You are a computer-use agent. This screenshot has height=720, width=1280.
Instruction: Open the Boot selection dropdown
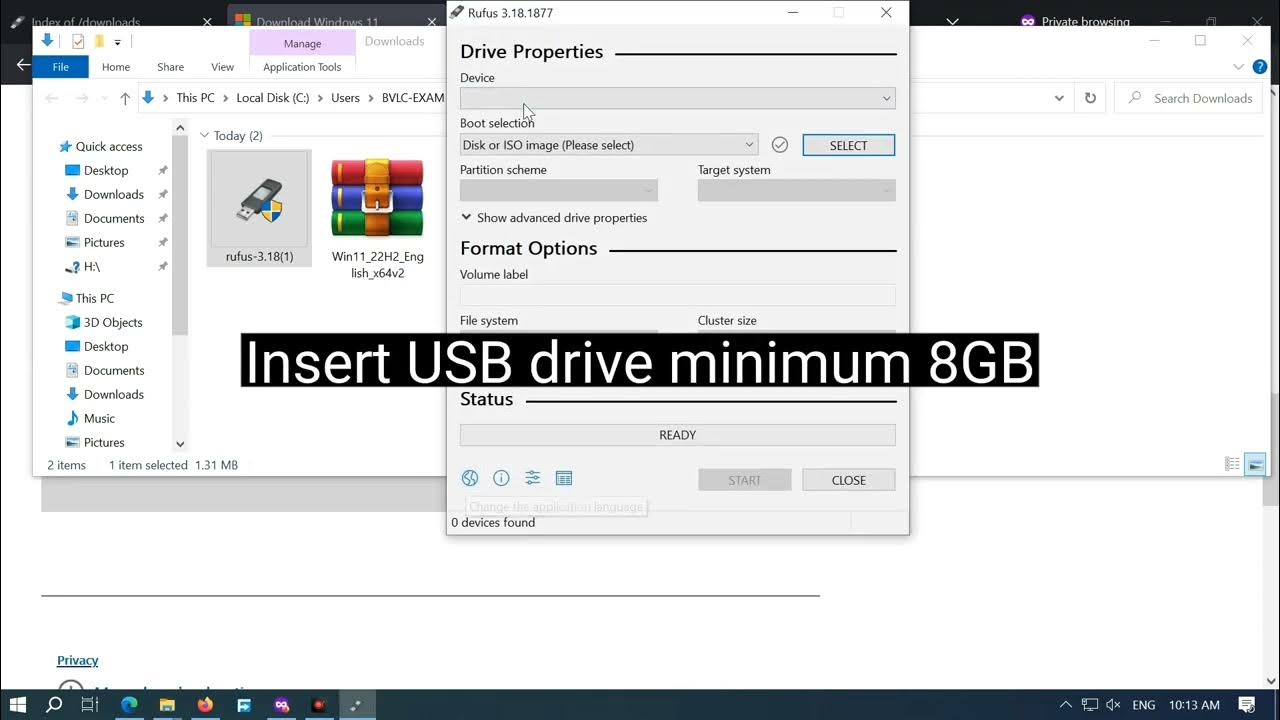point(608,145)
